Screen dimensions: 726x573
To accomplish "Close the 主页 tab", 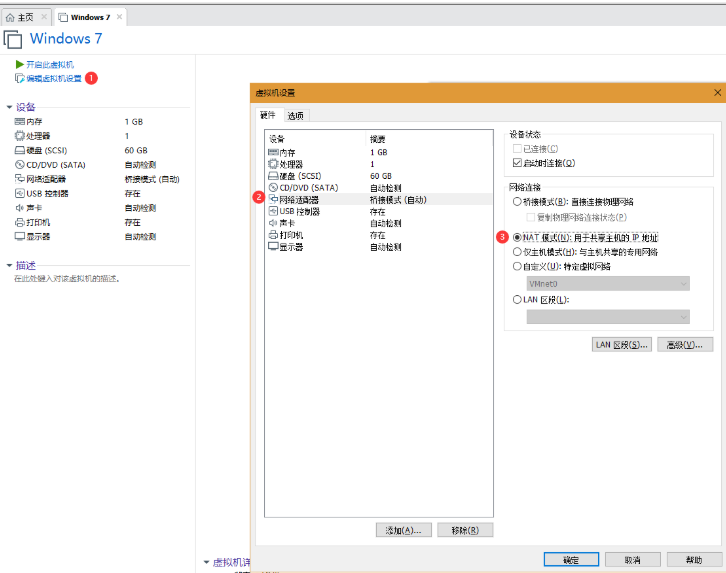I will tap(44, 17).
